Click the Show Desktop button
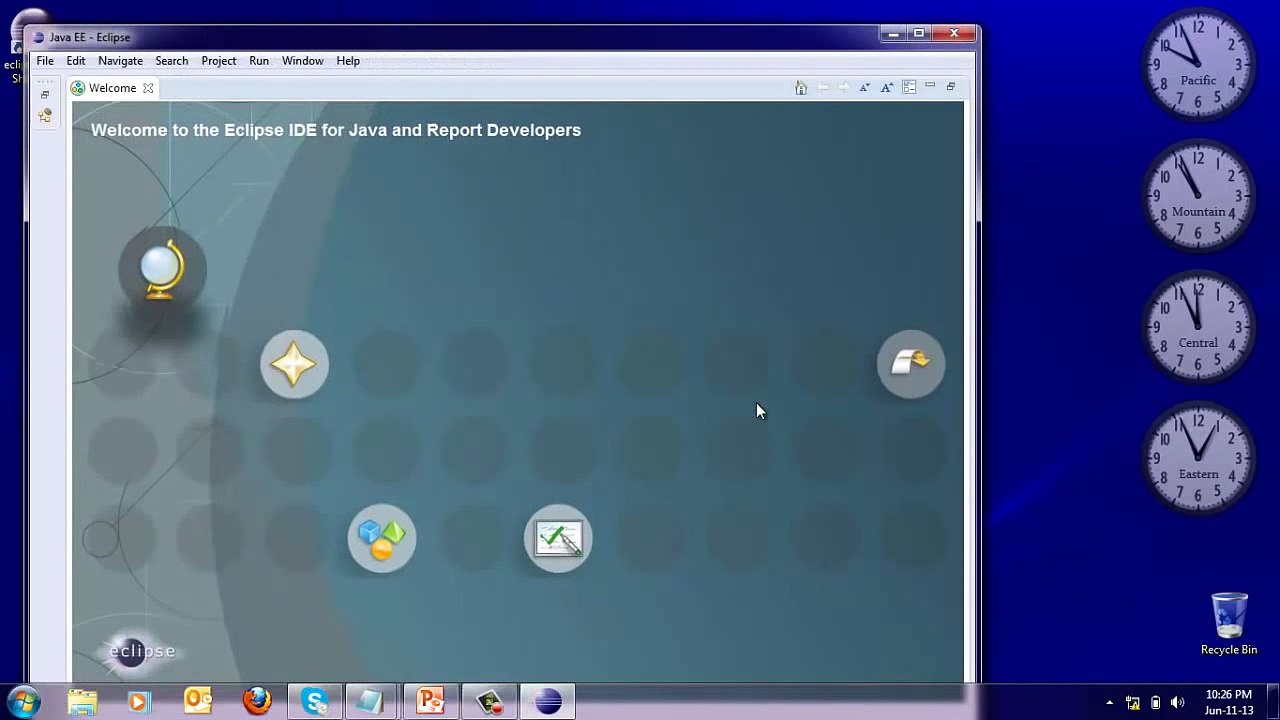This screenshot has width=1280, height=720. coord(1273,701)
